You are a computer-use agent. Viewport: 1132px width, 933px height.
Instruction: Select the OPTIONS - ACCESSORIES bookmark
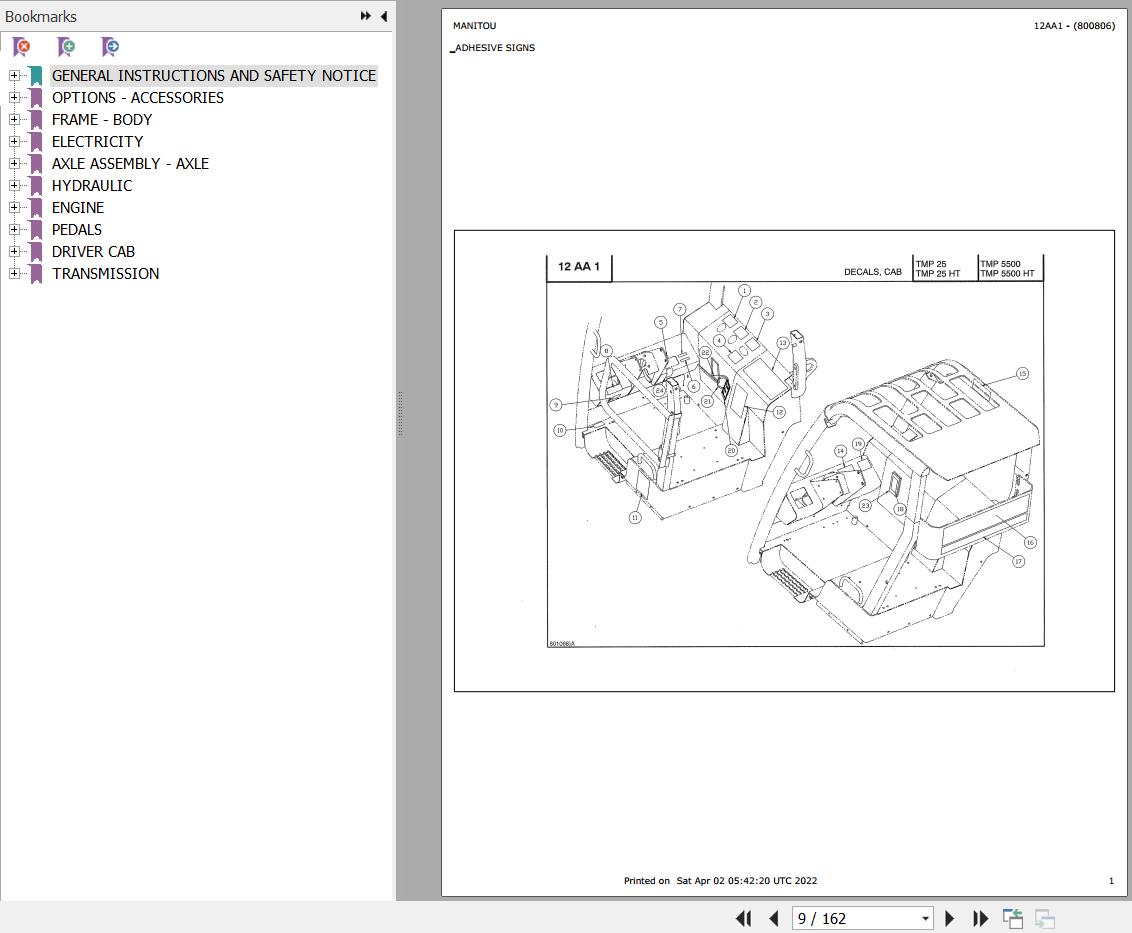[137, 97]
